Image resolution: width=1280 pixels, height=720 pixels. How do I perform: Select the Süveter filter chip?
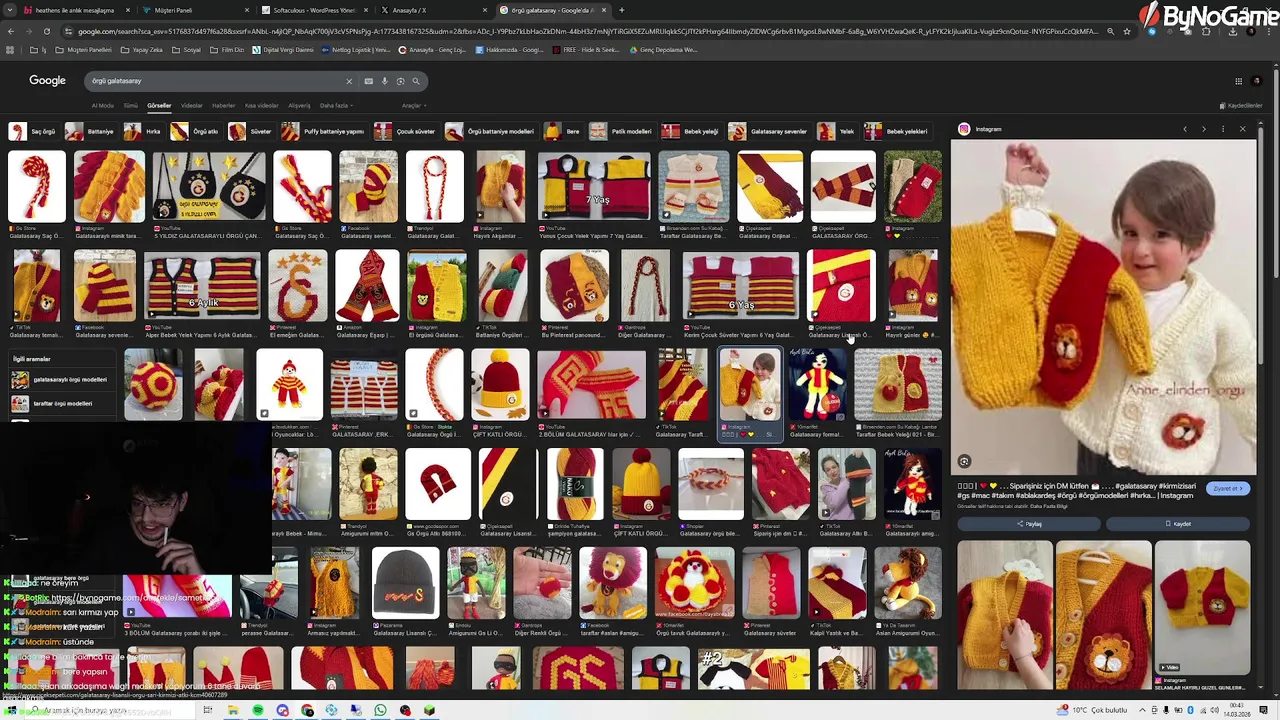coord(251,131)
